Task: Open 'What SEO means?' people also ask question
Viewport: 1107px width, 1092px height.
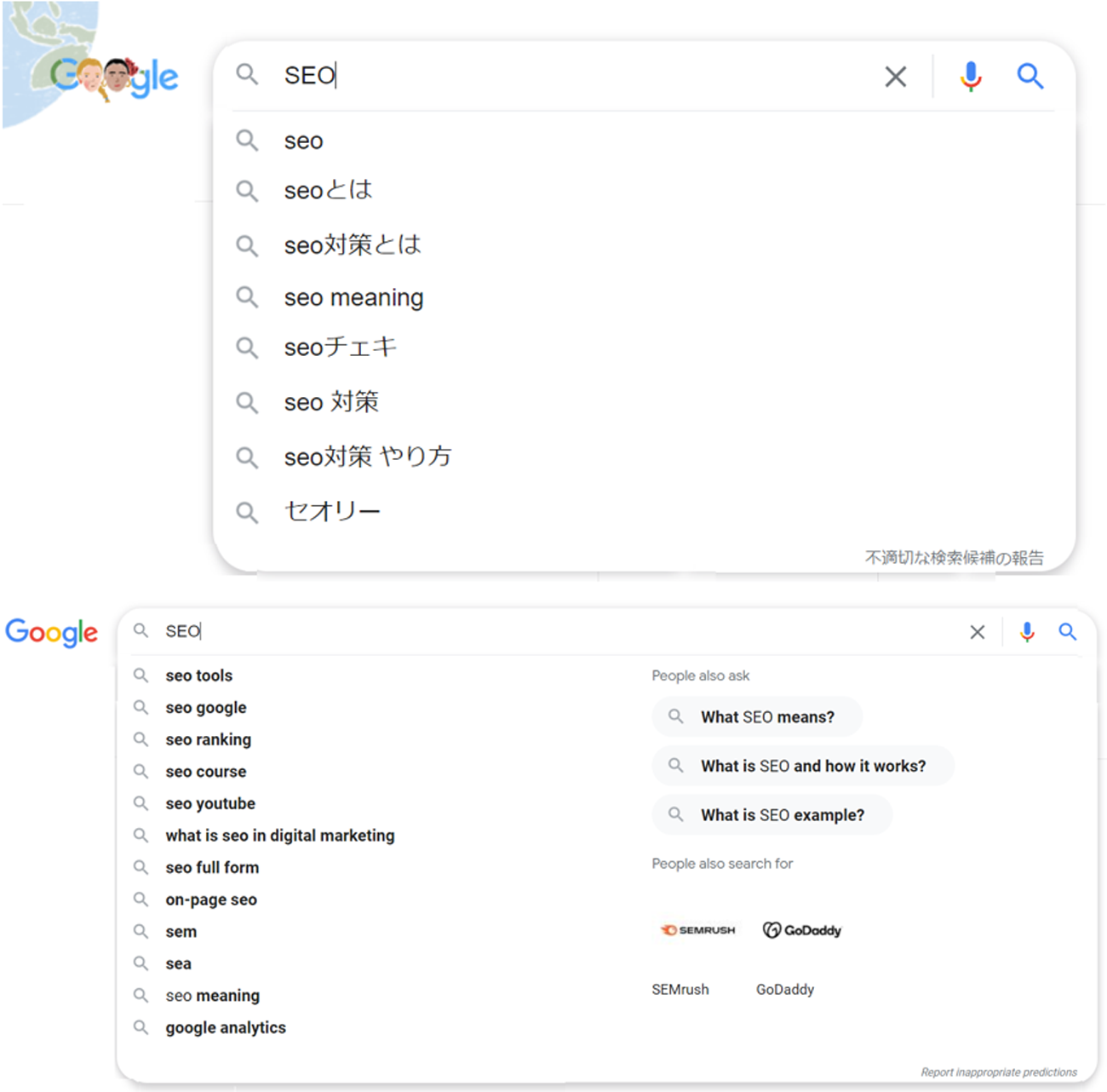Action: pos(756,716)
